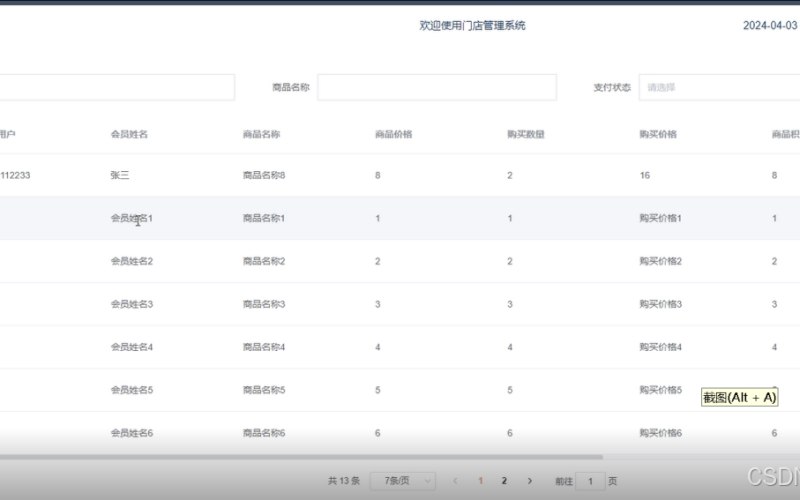Select the 购买价格4 cell
800x500 pixels.
tap(660, 347)
